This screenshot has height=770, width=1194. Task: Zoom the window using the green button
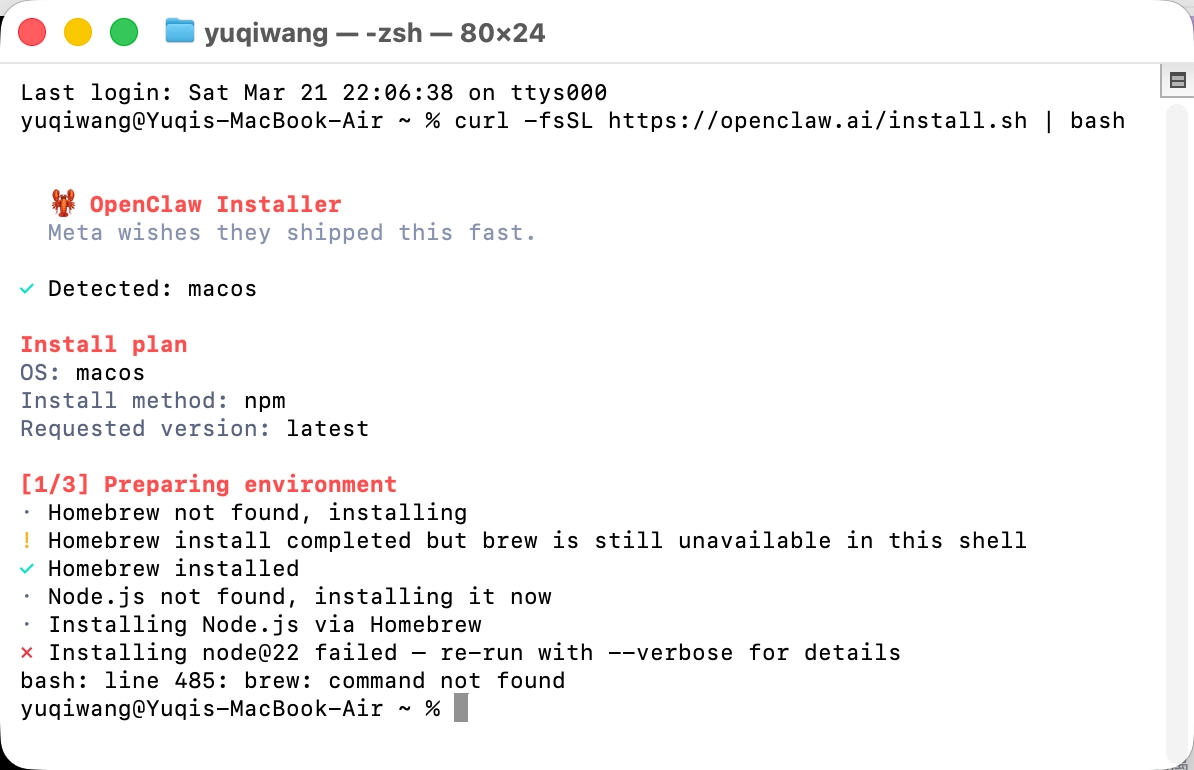tap(123, 32)
